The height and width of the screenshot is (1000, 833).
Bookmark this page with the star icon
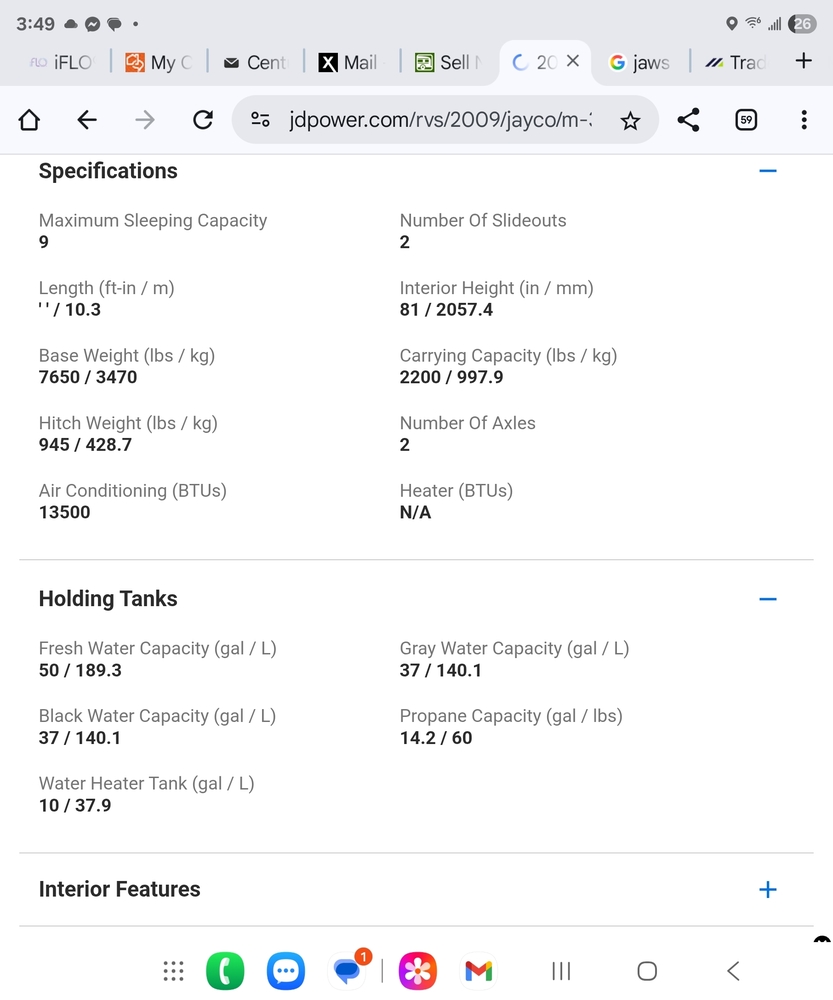(x=630, y=121)
